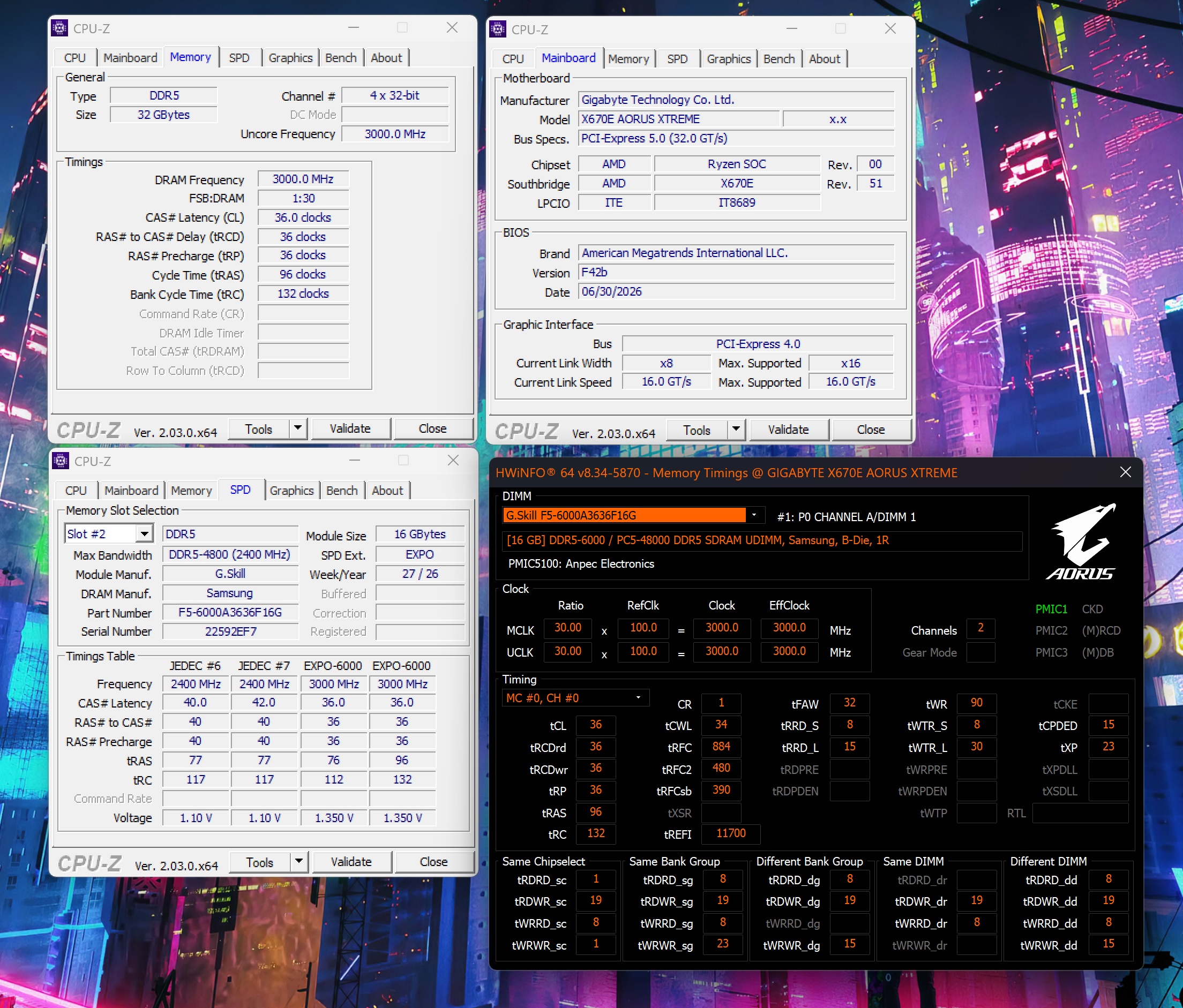Screen dimensions: 1183x1008
Task: Click Validate button in Mainboard CPU-Z window
Action: coord(789,430)
